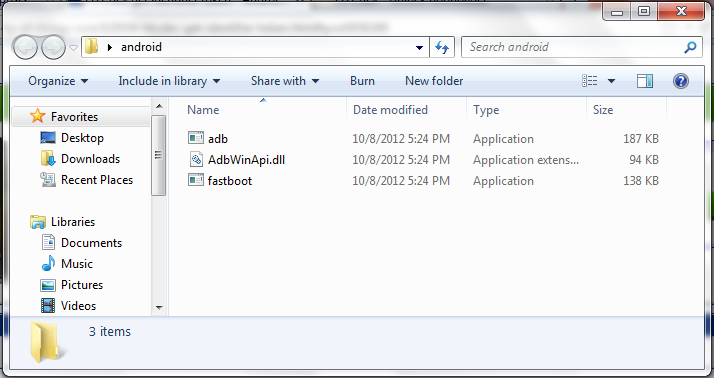This screenshot has width=714, height=378.
Task: Restore down the android Explorer window
Action: pos(644,11)
